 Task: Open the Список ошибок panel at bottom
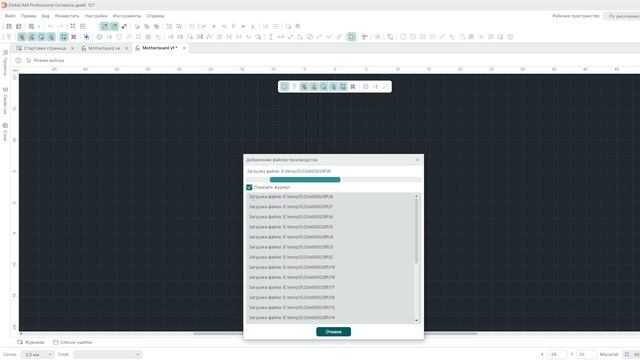[73, 342]
